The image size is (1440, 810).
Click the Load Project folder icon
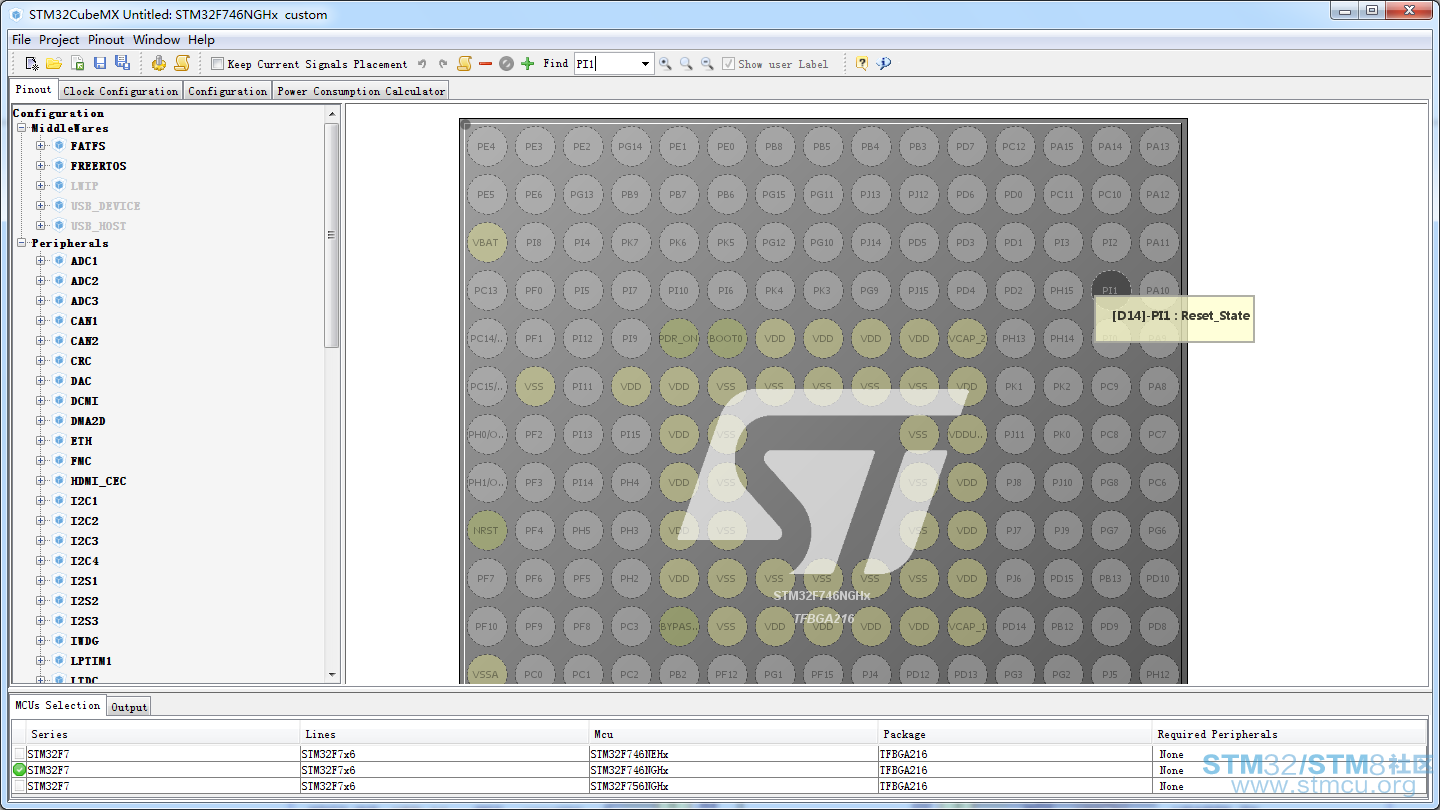click(54, 63)
